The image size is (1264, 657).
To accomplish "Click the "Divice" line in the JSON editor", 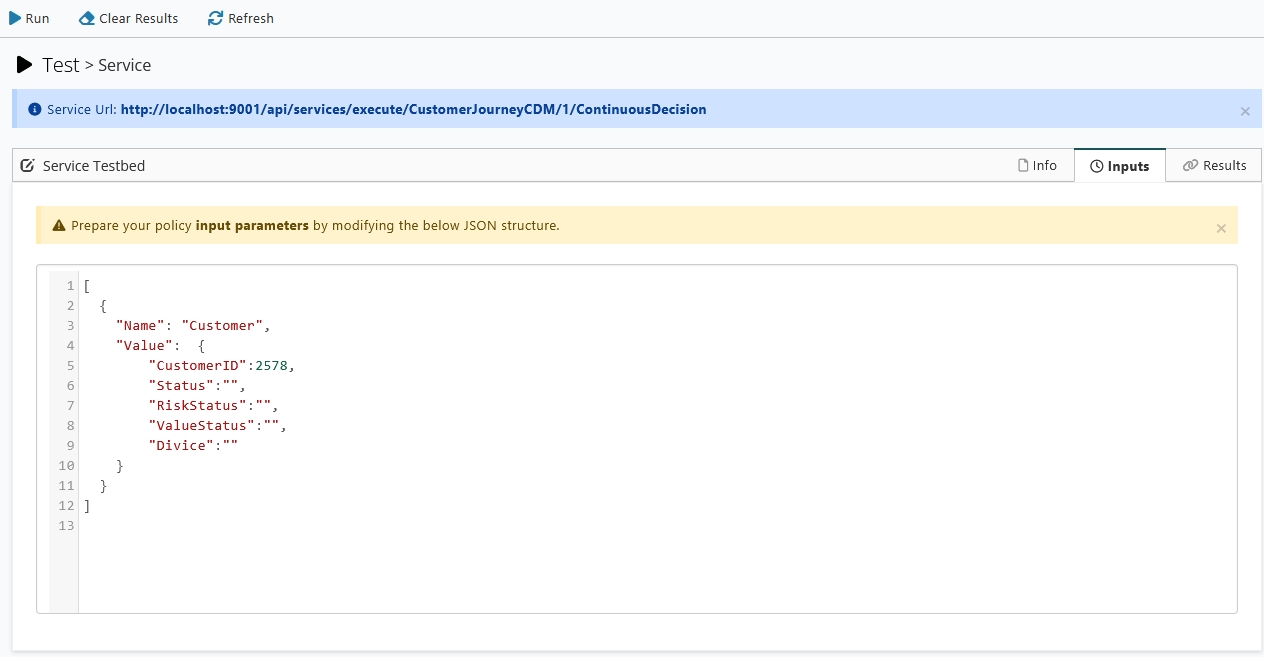I will click(x=193, y=446).
